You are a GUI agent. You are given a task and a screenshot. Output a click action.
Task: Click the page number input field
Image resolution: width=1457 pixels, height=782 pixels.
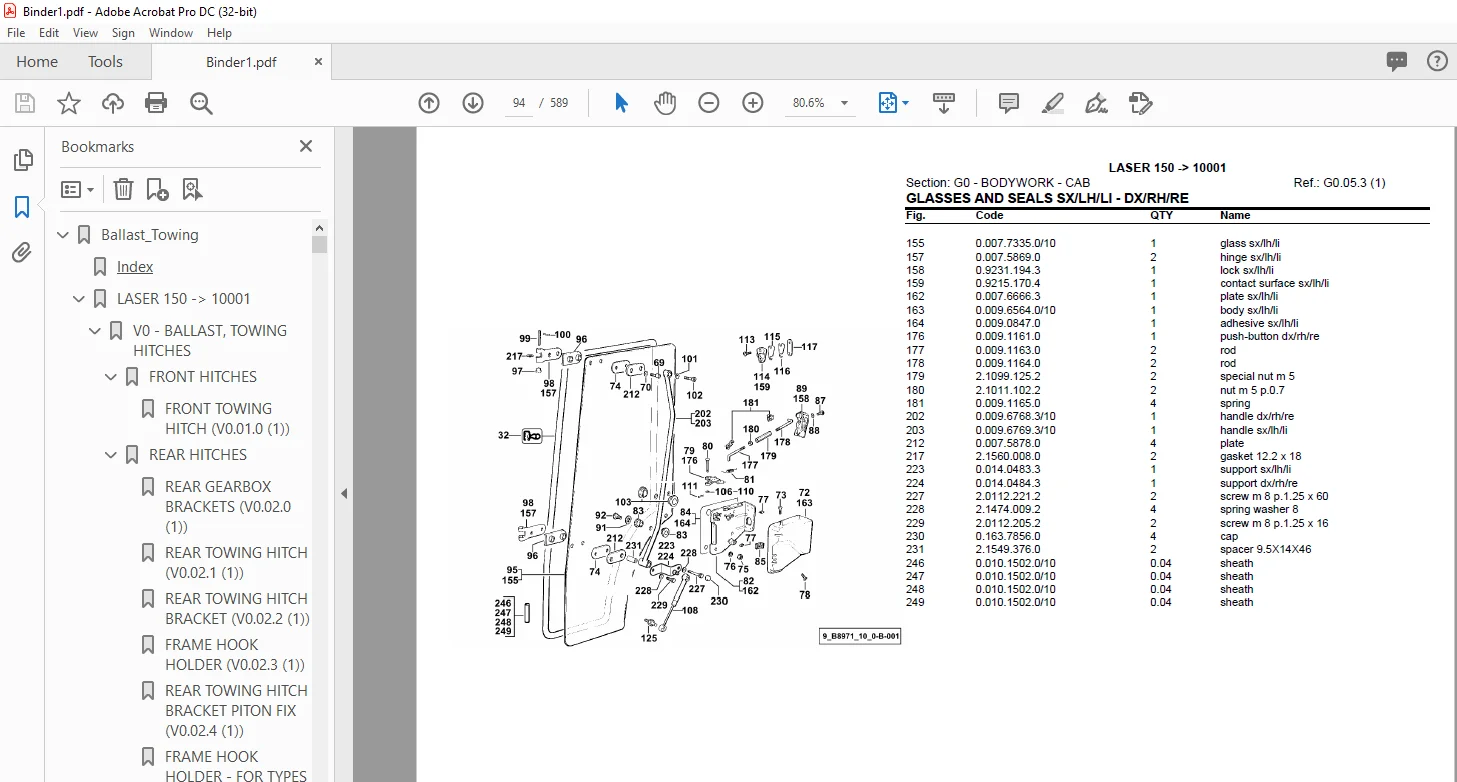coord(519,103)
